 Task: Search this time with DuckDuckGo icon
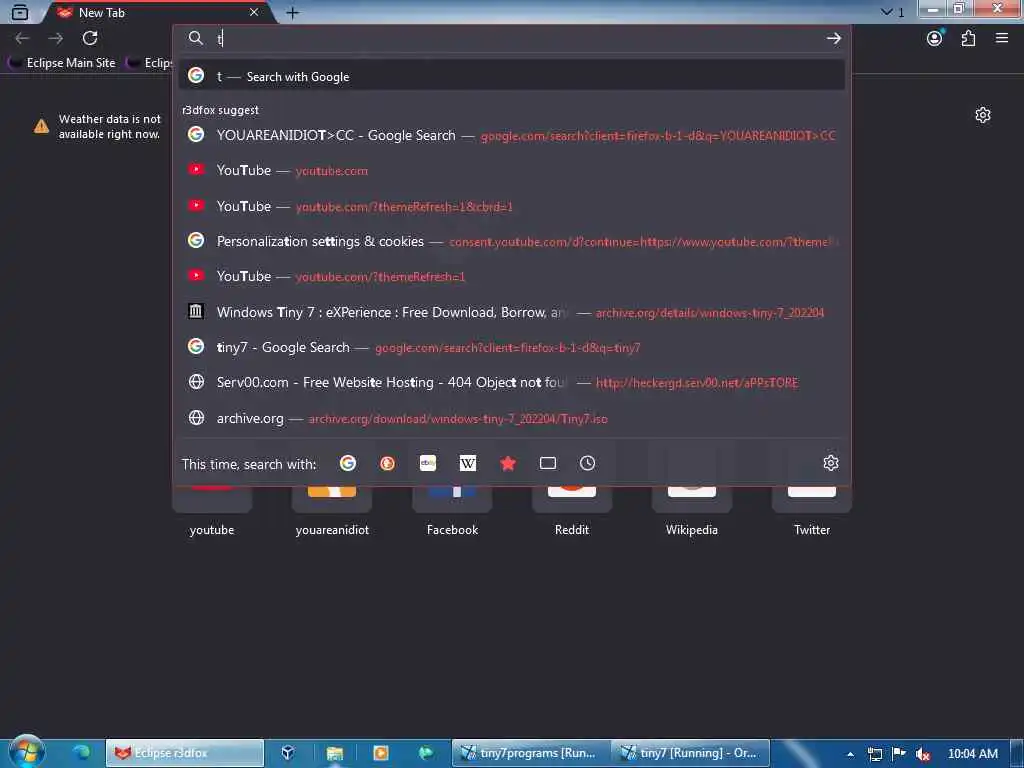(387, 463)
